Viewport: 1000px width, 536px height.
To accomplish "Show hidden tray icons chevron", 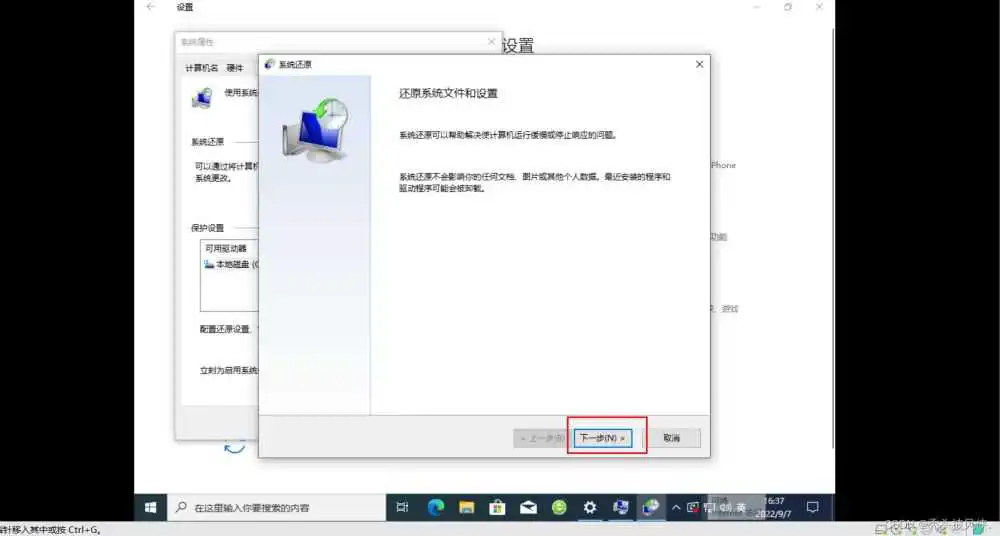I will (x=676, y=507).
